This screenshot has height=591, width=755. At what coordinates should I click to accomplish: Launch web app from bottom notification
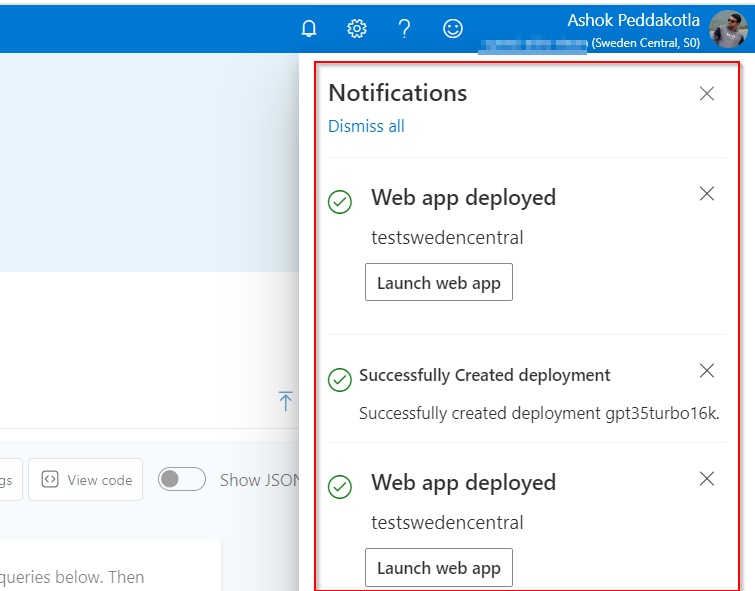click(x=439, y=568)
